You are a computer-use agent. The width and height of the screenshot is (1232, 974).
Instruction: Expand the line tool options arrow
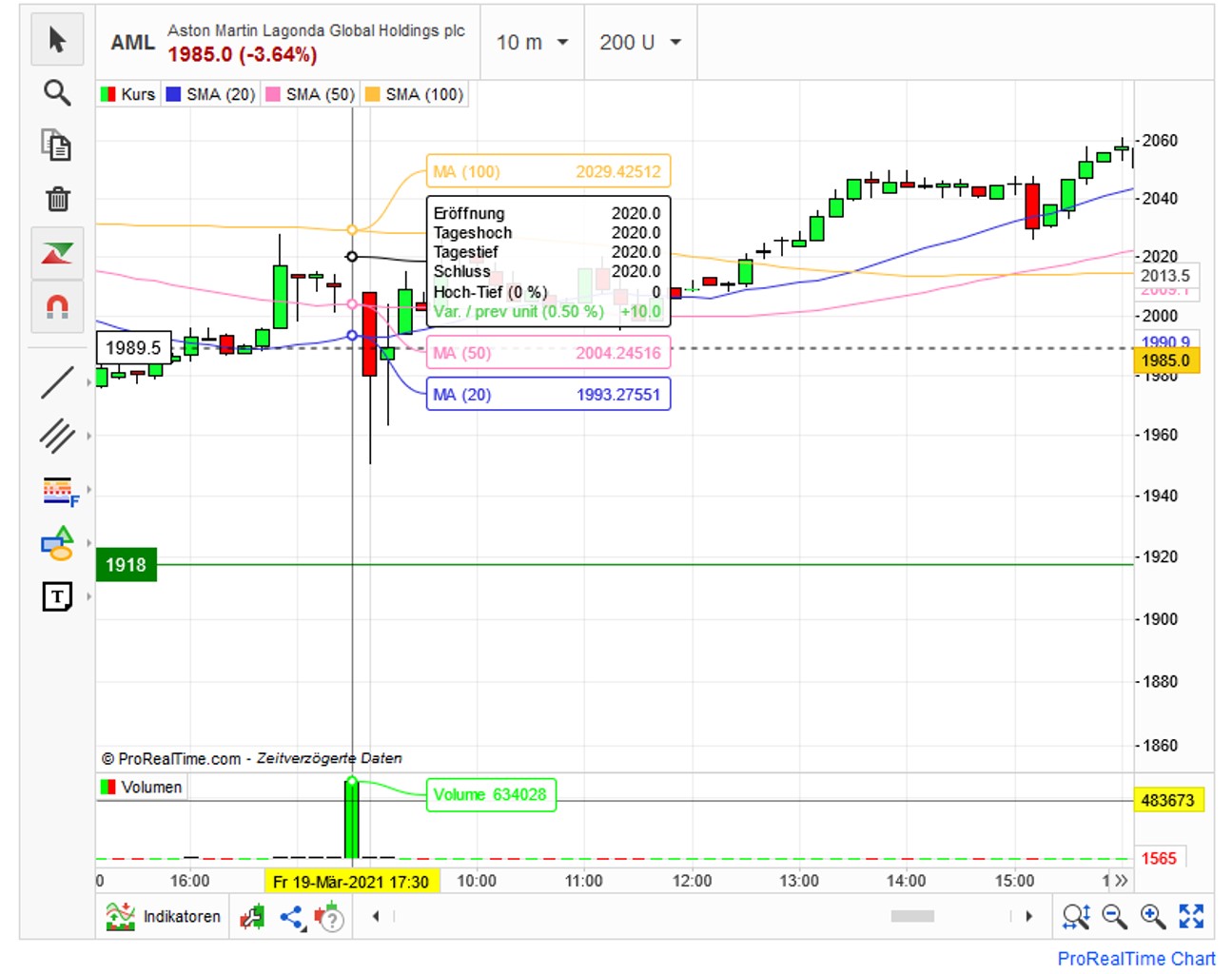click(89, 382)
